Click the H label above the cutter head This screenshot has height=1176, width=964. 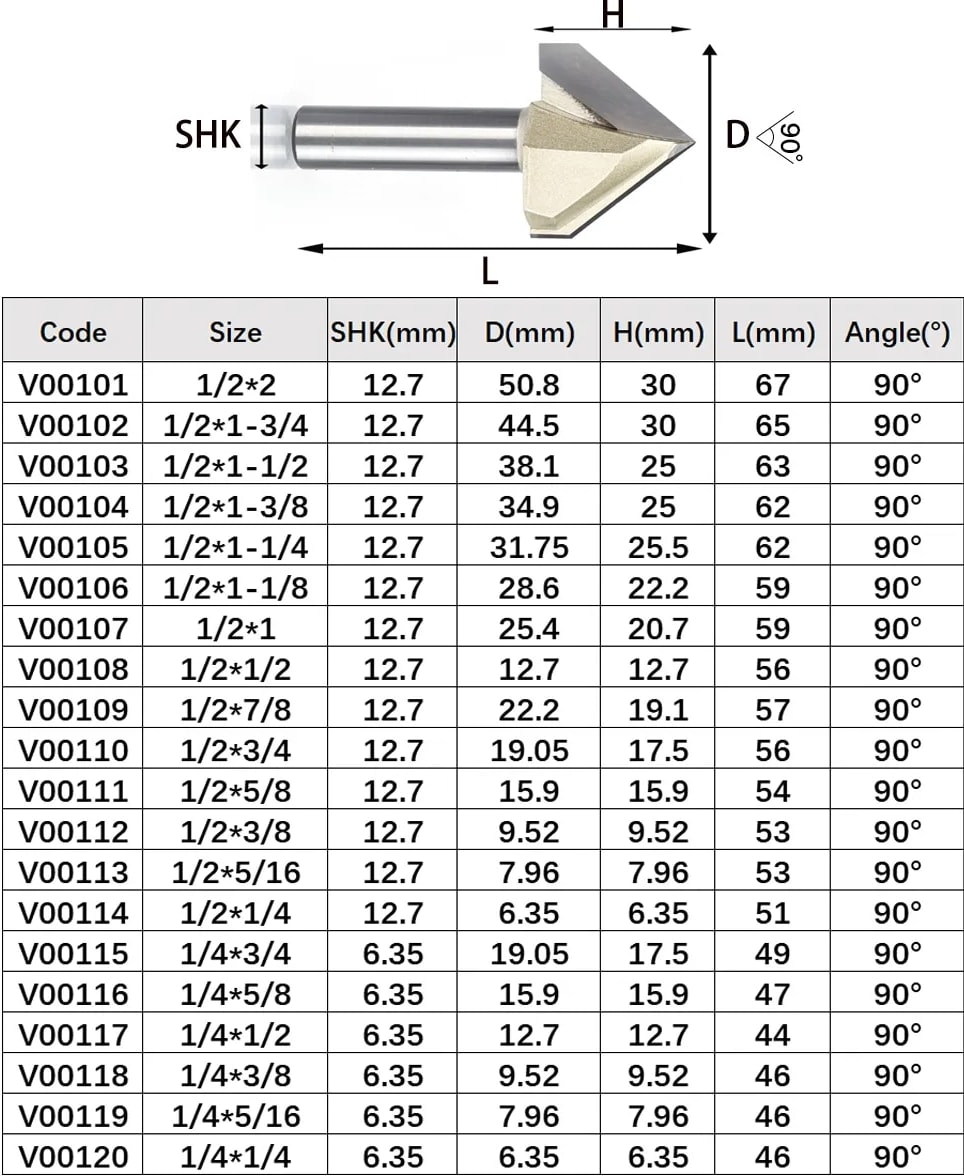tap(612, 15)
